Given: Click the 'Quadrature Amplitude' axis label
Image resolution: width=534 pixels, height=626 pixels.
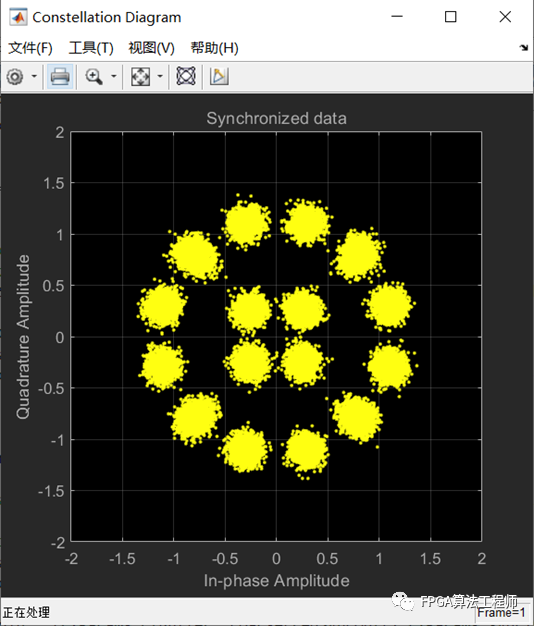Looking at the screenshot, I should 23,337.
